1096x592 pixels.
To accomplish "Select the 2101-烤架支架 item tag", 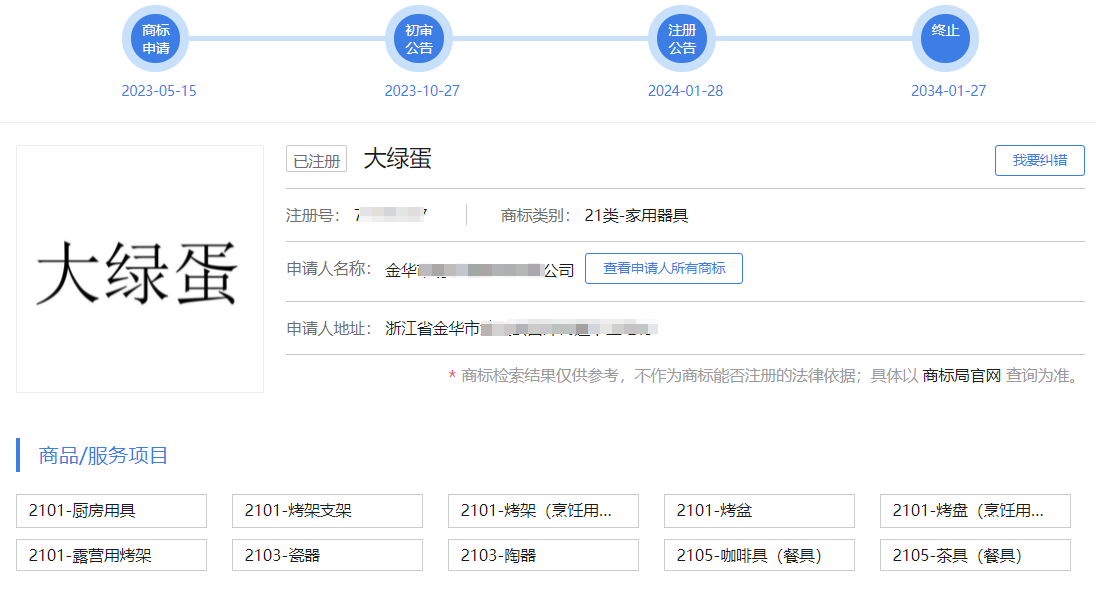I will click(327, 511).
